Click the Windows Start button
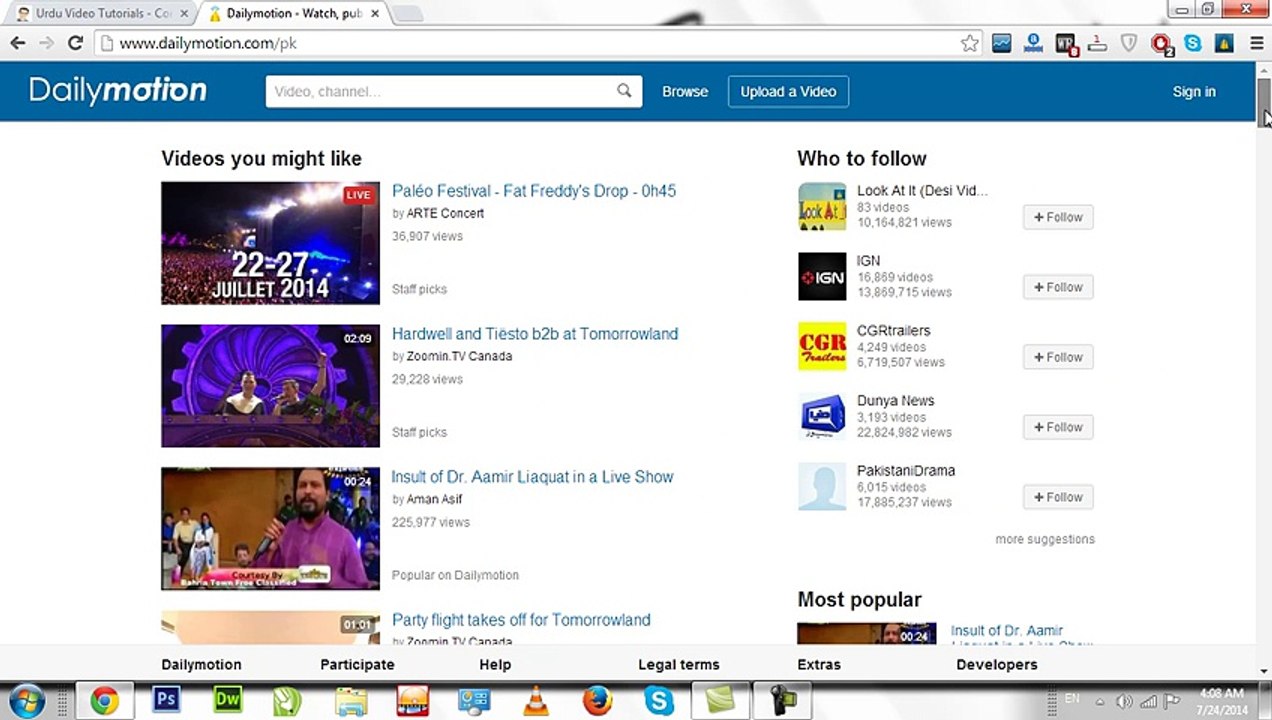This screenshot has width=1272, height=720. click(x=27, y=700)
